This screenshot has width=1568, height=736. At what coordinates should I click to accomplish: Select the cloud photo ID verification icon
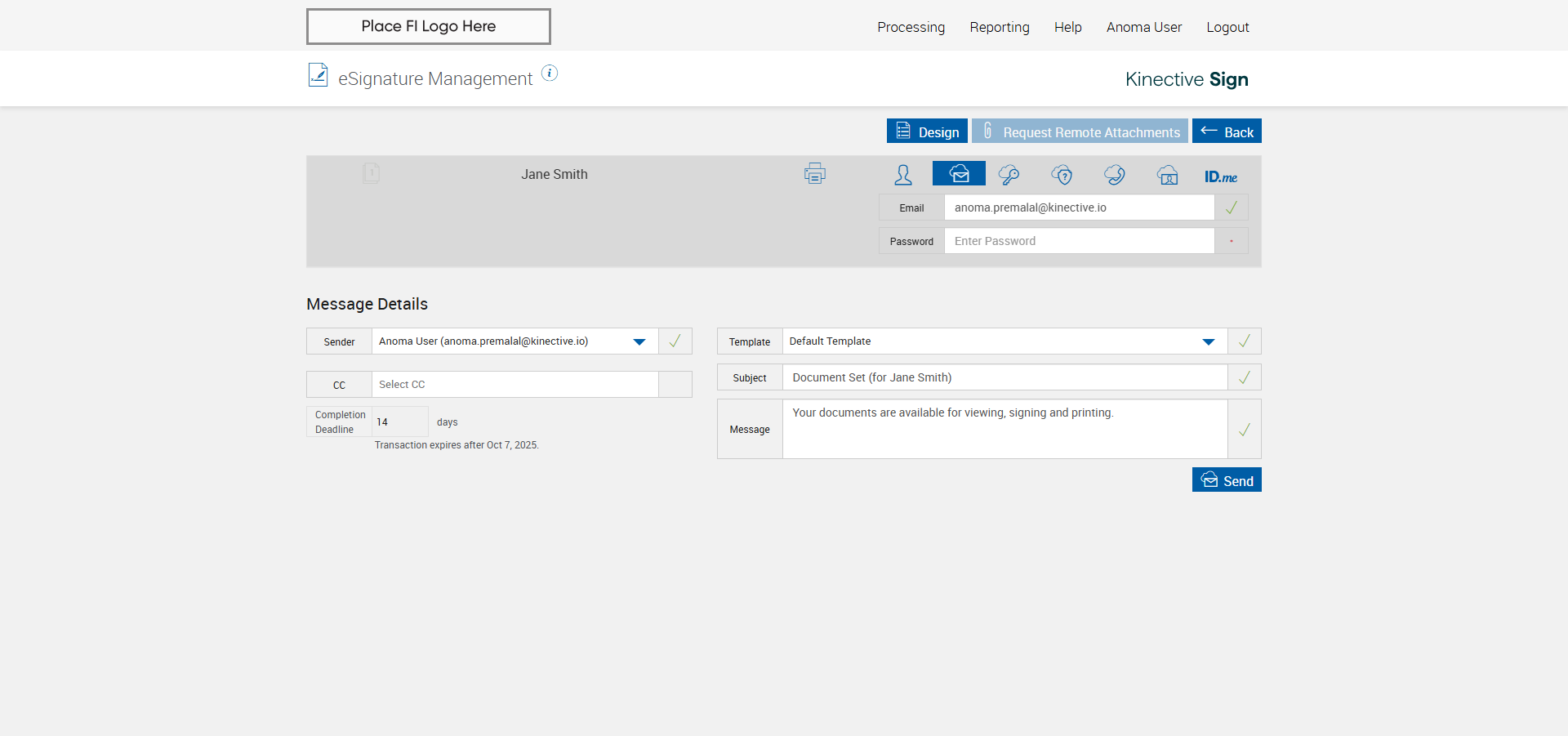click(x=1168, y=175)
